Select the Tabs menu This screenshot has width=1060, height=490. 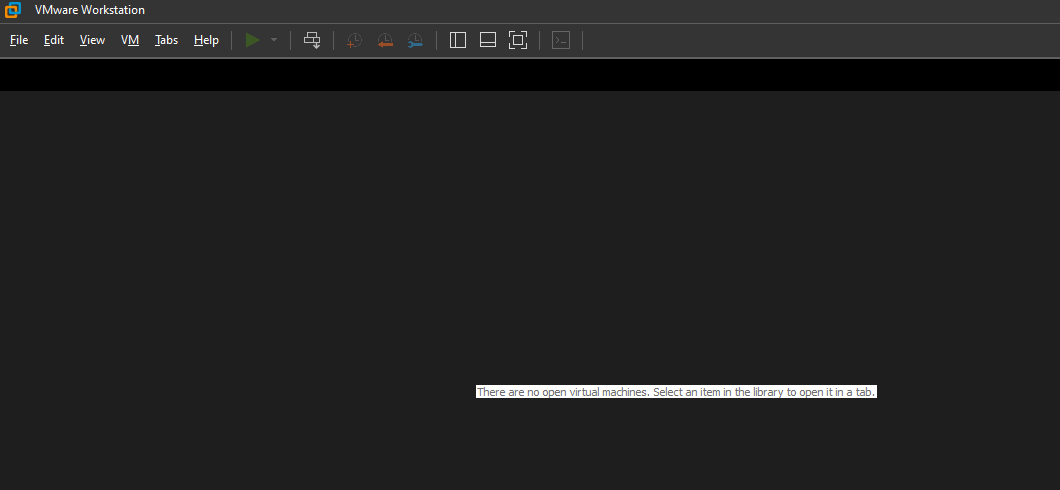point(166,40)
